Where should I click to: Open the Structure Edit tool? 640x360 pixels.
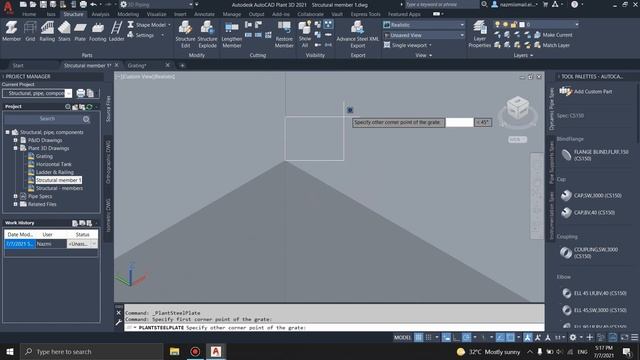click(185, 34)
